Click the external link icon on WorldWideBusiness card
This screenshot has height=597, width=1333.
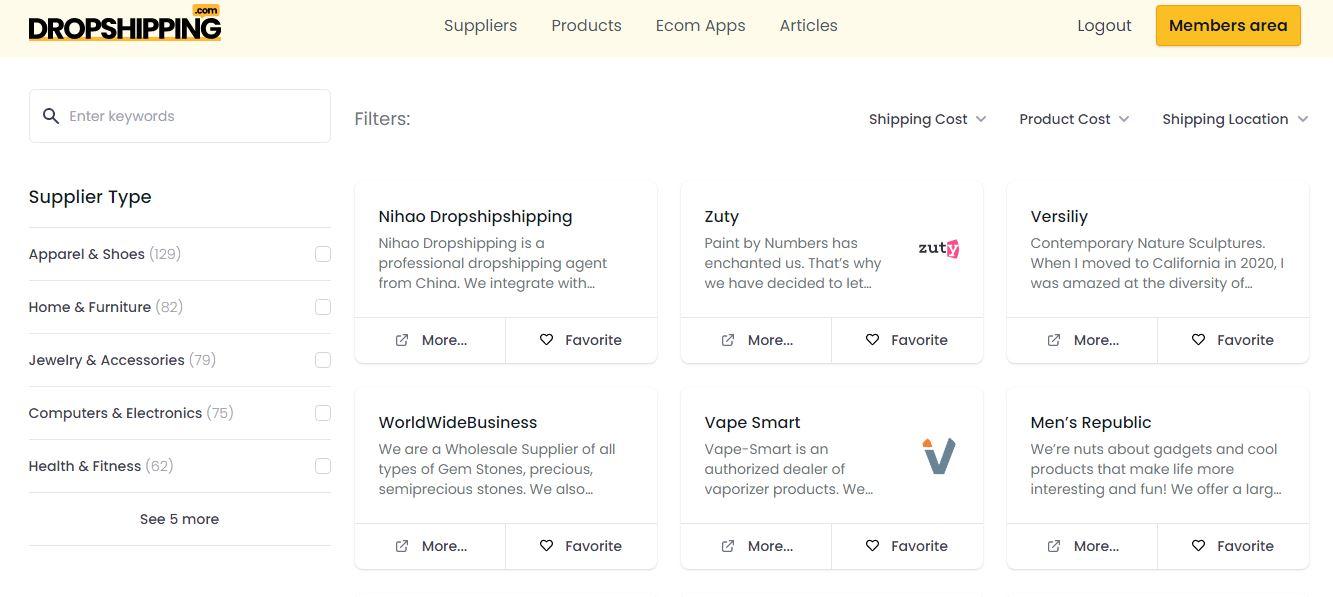402,546
